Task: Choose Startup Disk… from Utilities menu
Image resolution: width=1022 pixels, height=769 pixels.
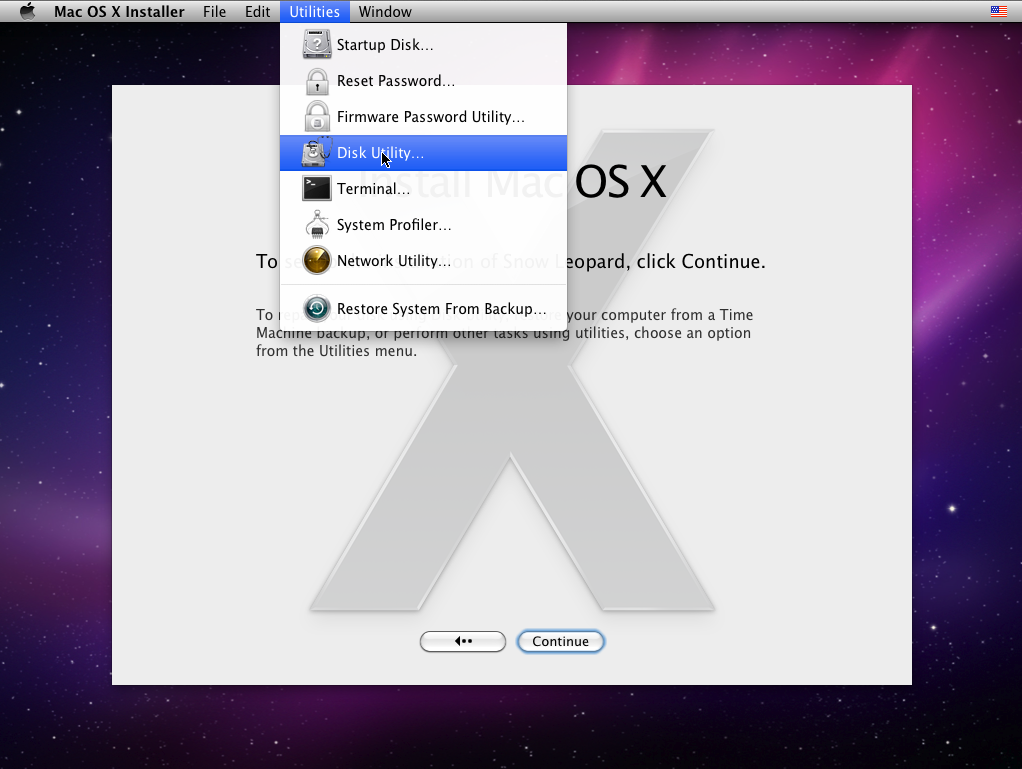Action: point(423,45)
